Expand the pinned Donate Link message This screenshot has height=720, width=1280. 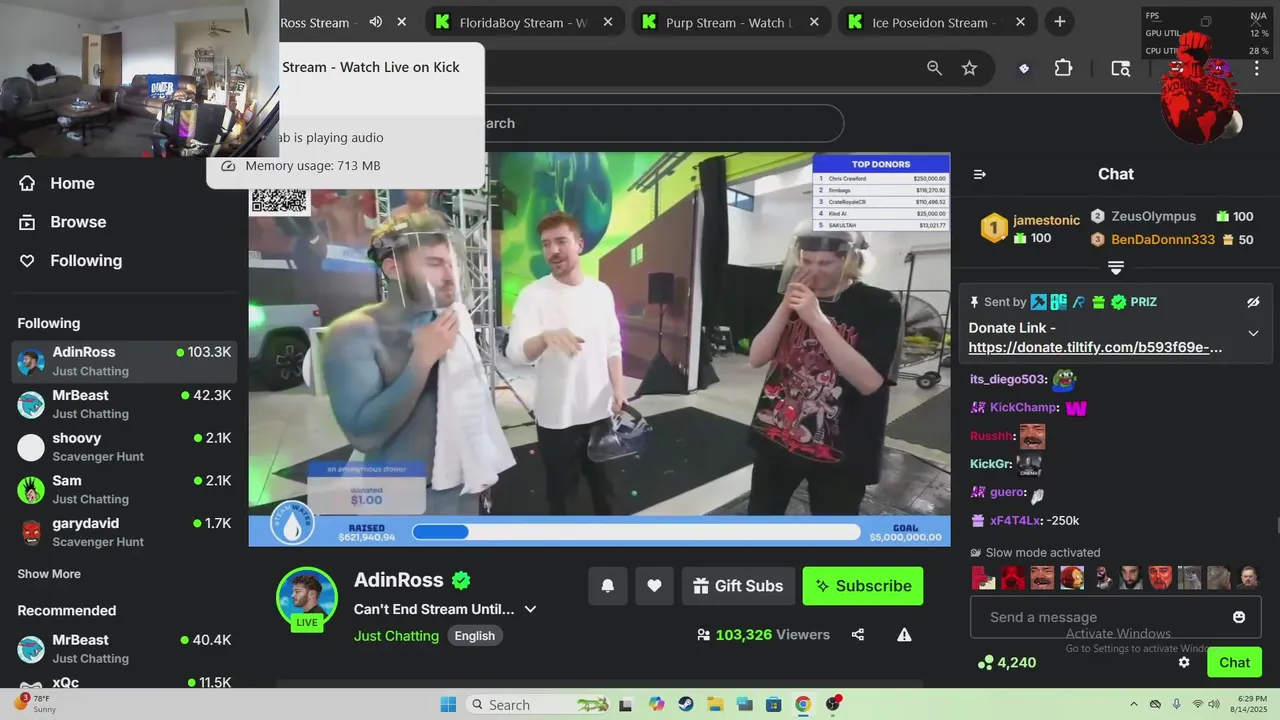1253,333
